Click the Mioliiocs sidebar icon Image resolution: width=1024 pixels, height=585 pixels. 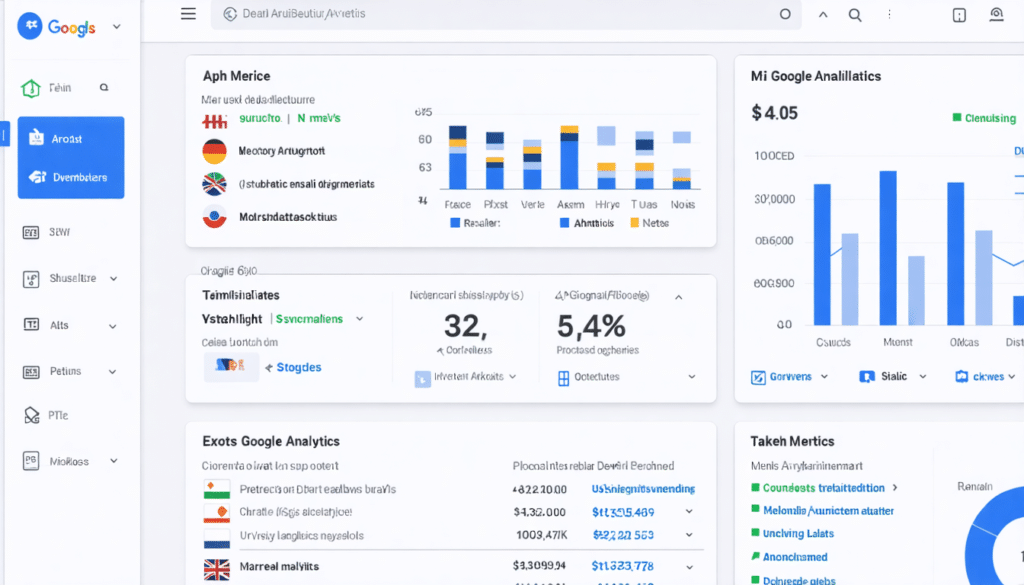31,461
